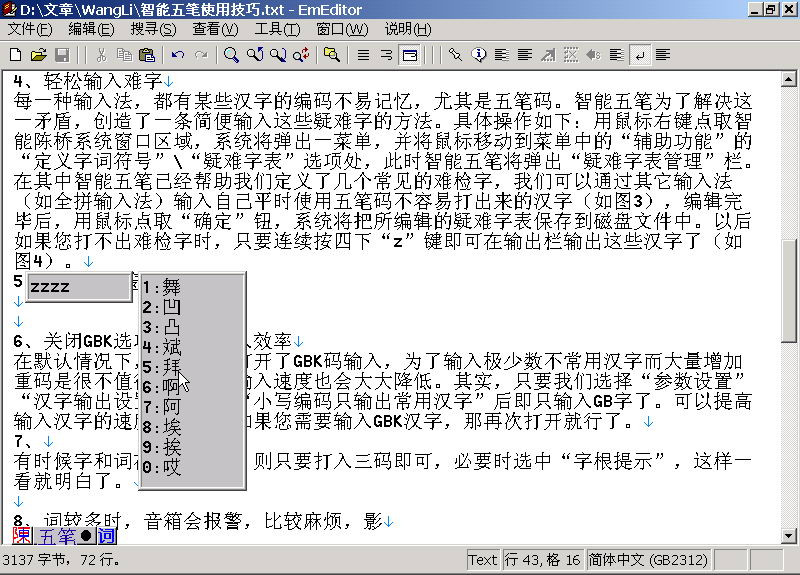Click the 3137 字节, 72 行 status text
800x575 pixels.
point(61,560)
